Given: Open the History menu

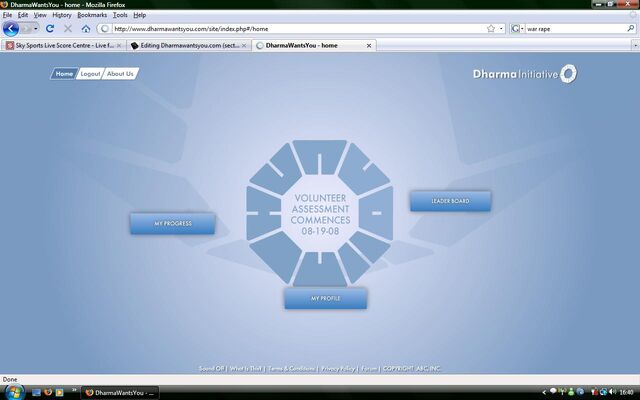Looking at the screenshot, I should tap(62, 15).
